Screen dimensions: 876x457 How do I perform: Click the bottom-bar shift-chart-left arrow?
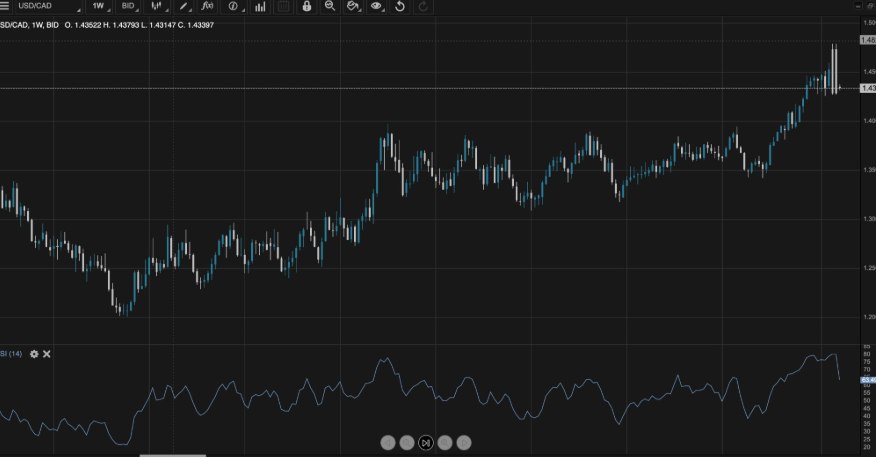[388, 443]
